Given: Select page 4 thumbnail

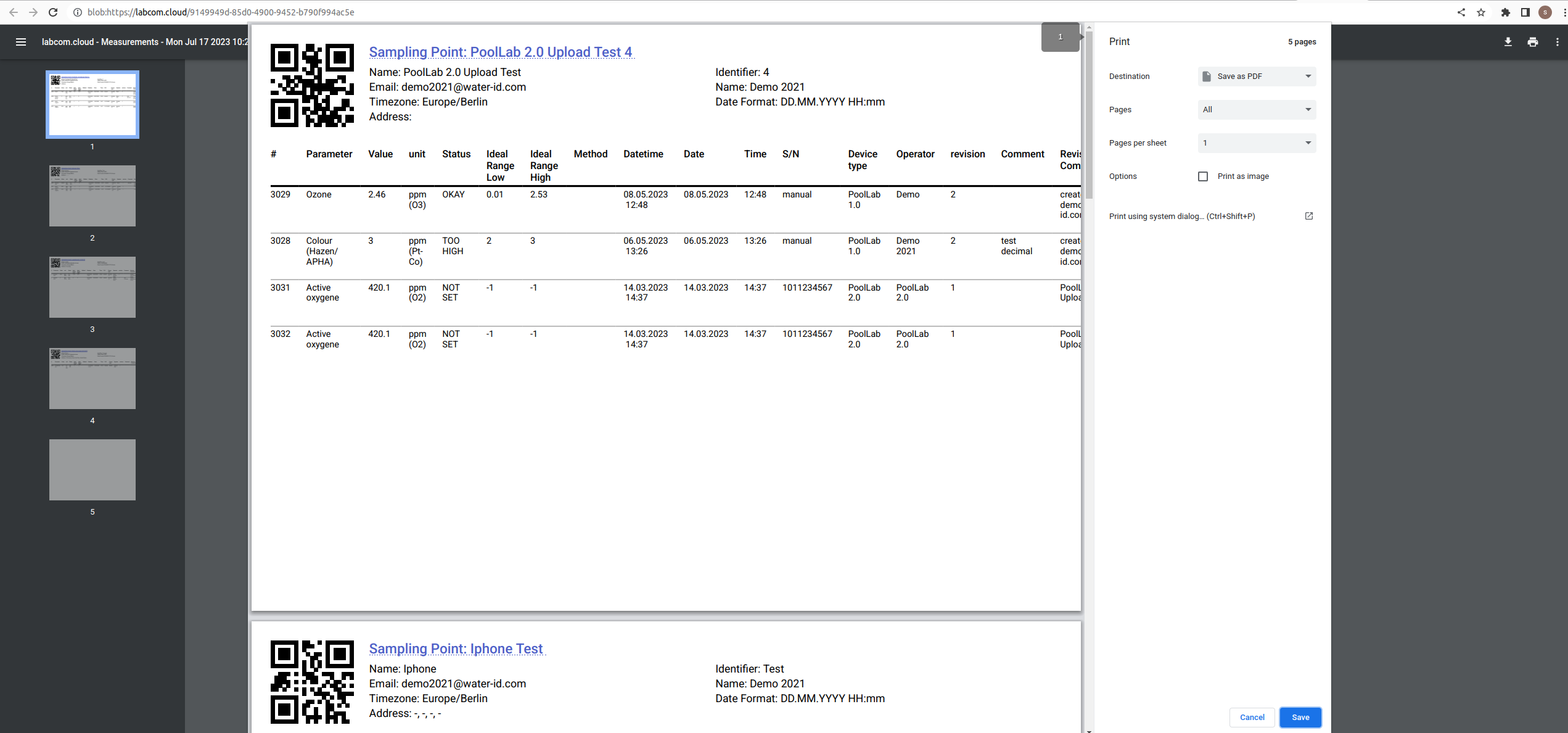Looking at the screenshot, I should (x=92, y=378).
